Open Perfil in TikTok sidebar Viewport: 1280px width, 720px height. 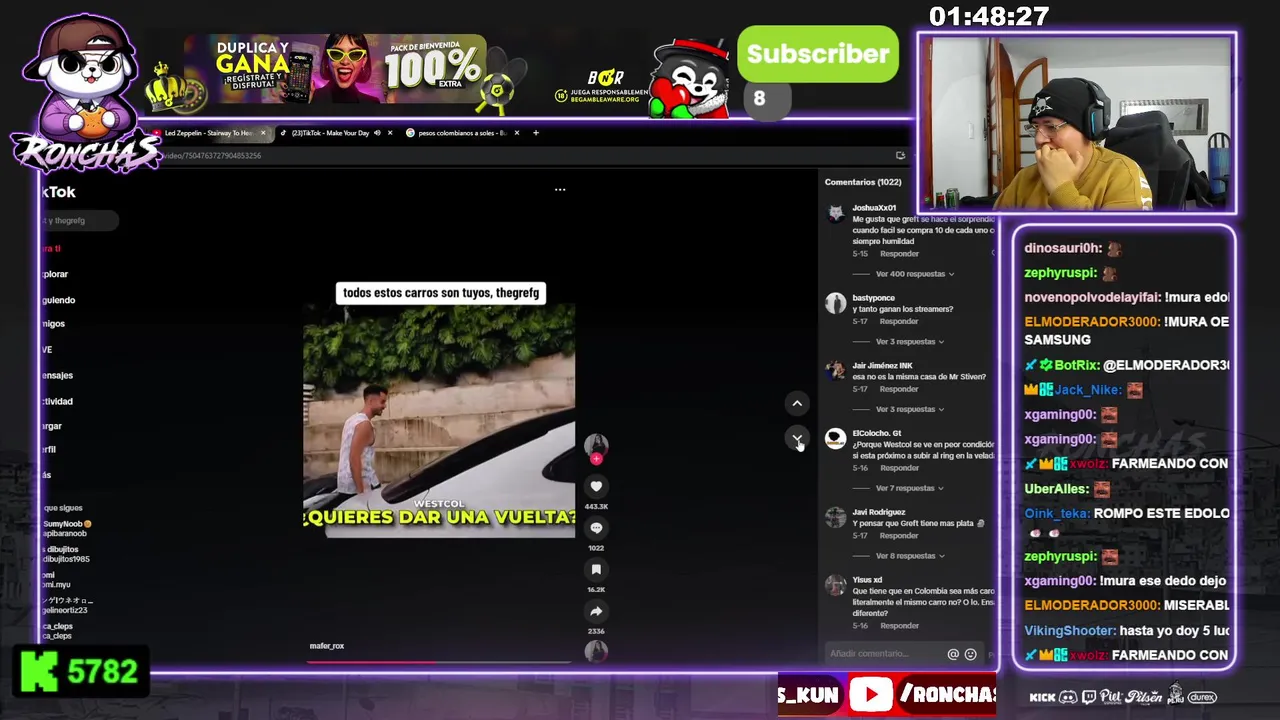[x=49, y=450]
